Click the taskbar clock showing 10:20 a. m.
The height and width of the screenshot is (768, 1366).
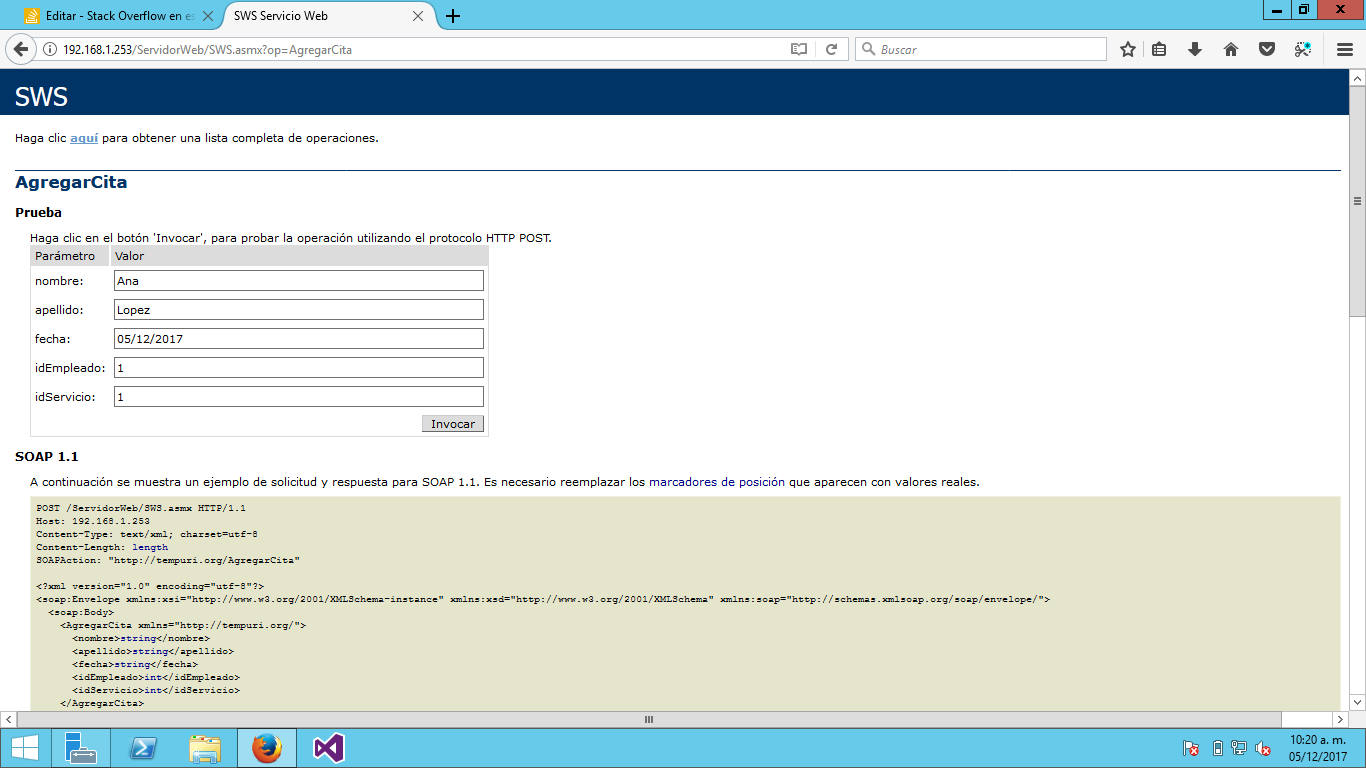click(1318, 748)
